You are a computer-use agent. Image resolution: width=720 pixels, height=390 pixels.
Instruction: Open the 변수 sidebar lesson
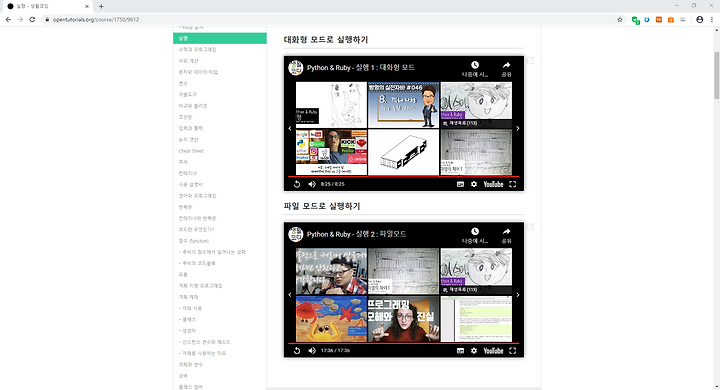pyautogui.click(x=183, y=84)
